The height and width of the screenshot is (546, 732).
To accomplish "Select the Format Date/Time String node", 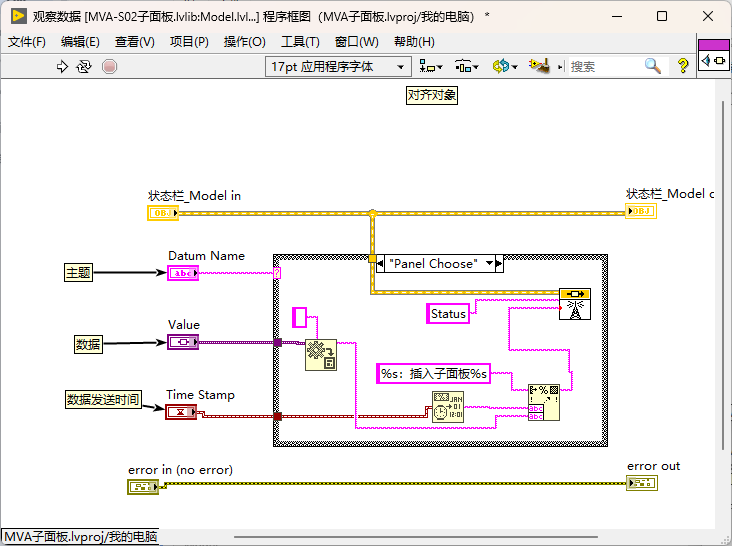I will 448,407.
